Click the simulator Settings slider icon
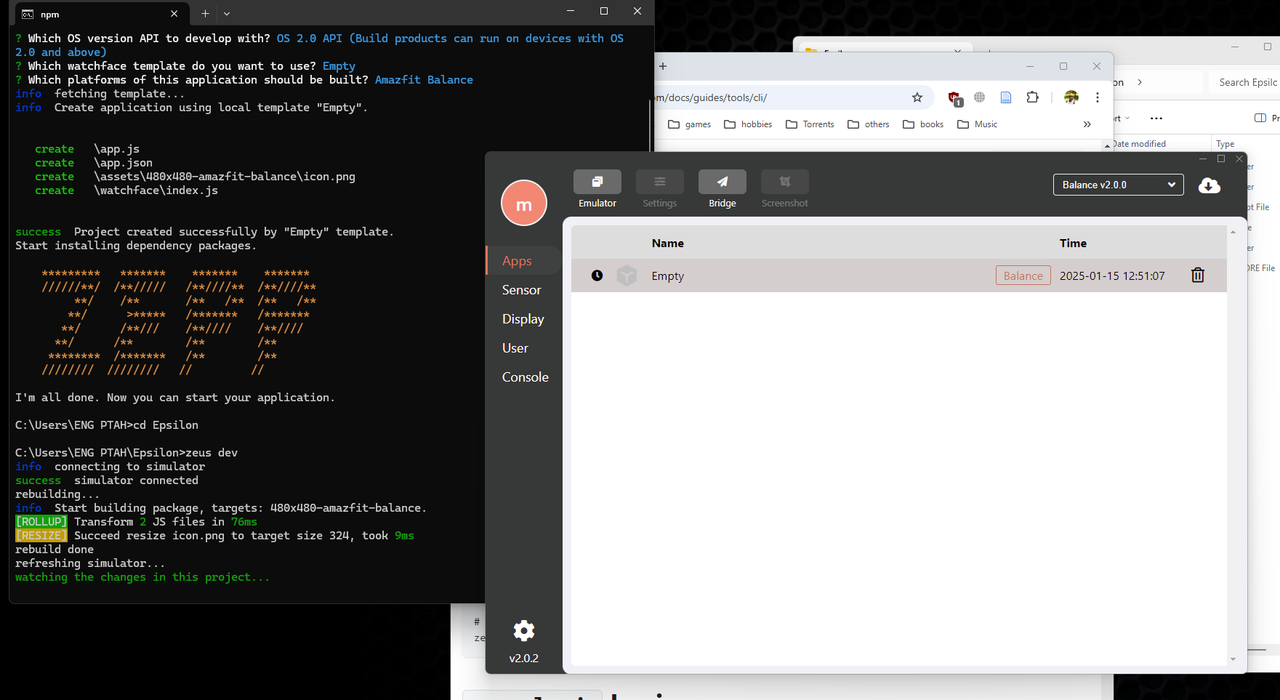 (x=660, y=182)
